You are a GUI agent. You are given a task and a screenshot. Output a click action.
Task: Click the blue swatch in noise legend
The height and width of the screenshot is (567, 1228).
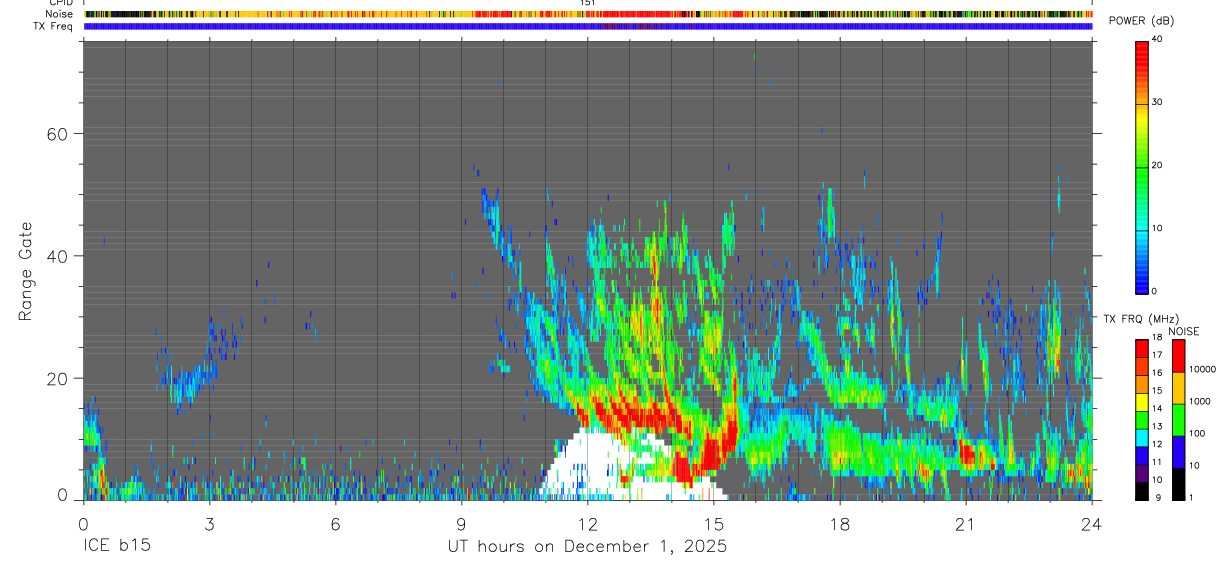pos(1178,452)
